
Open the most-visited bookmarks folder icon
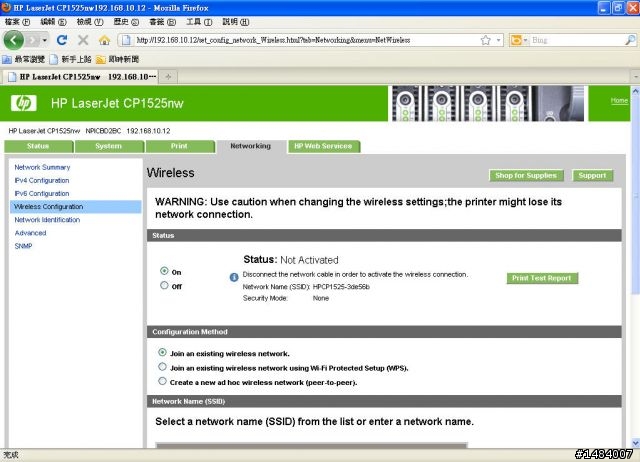point(7,60)
